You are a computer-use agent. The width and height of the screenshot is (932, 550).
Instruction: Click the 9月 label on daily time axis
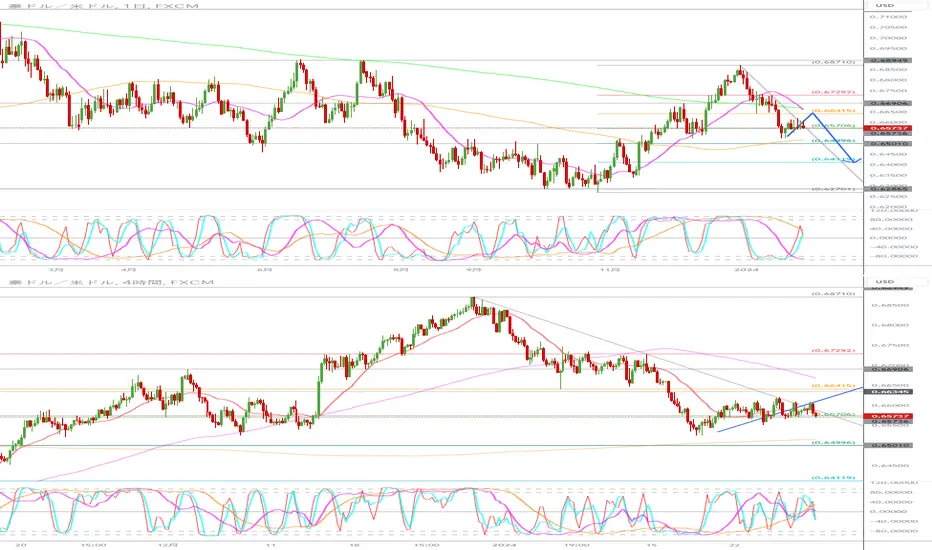[x=473, y=269]
